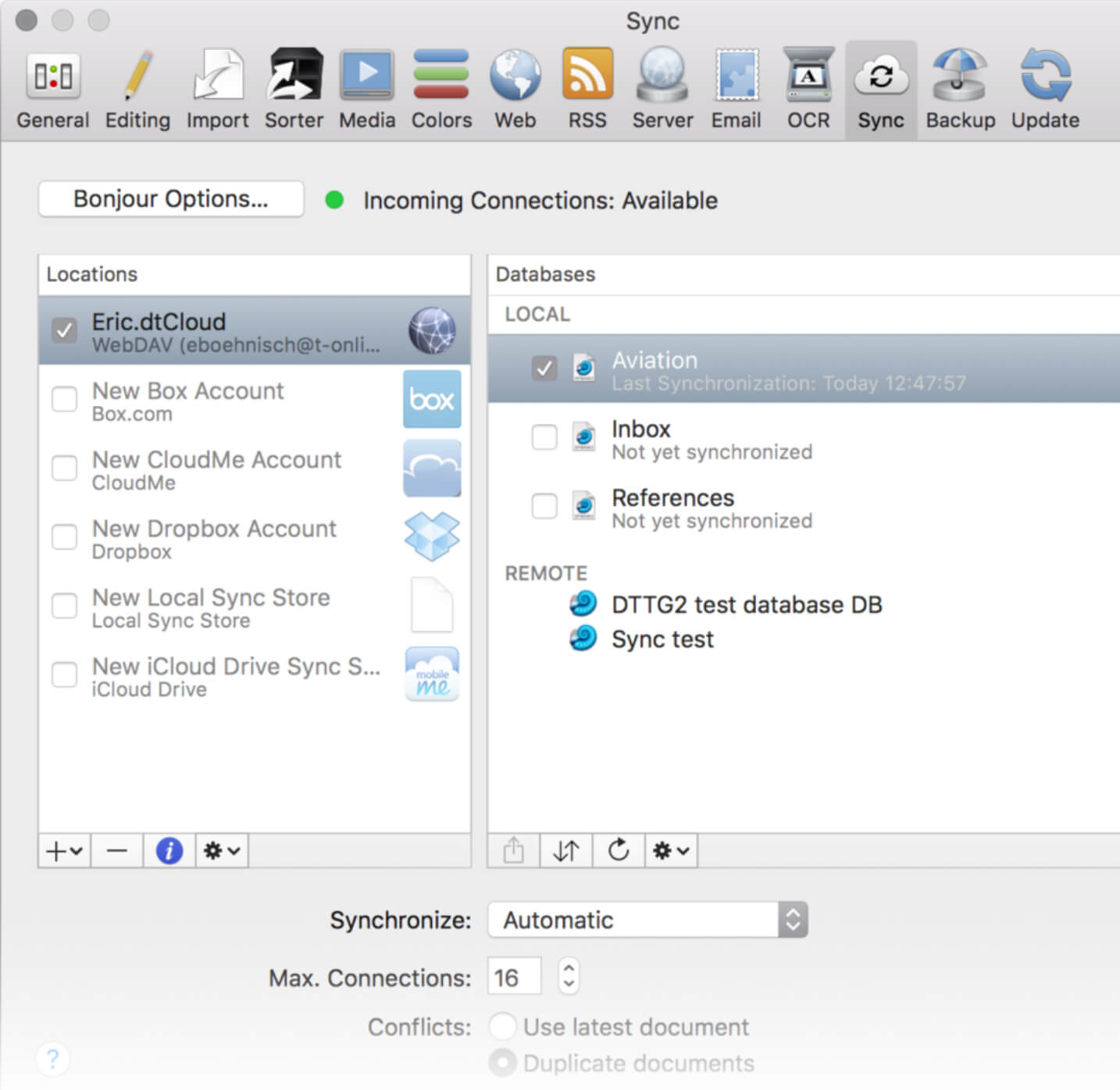The height and width of the screenshot is (1090, 1120).
Task: Open the Import preferences pane
Action: pyautogui.click(x=217, y=90)
